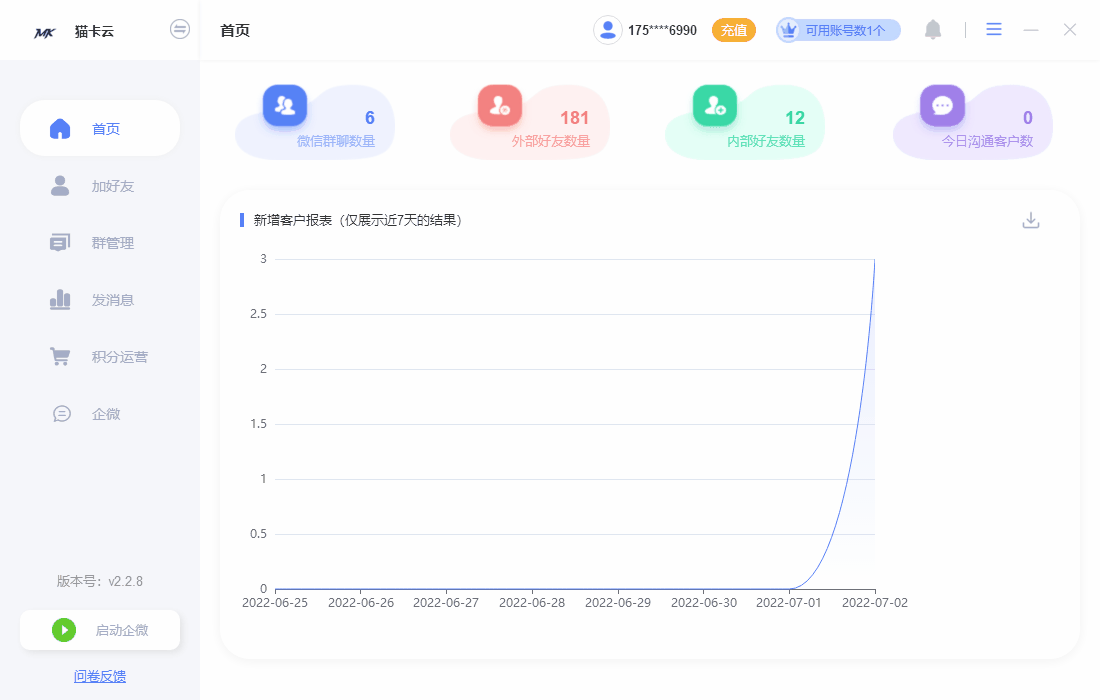The image size is (1100, 700).
Task: Select 发消息 from the sidebar
Action: [100, 300]
